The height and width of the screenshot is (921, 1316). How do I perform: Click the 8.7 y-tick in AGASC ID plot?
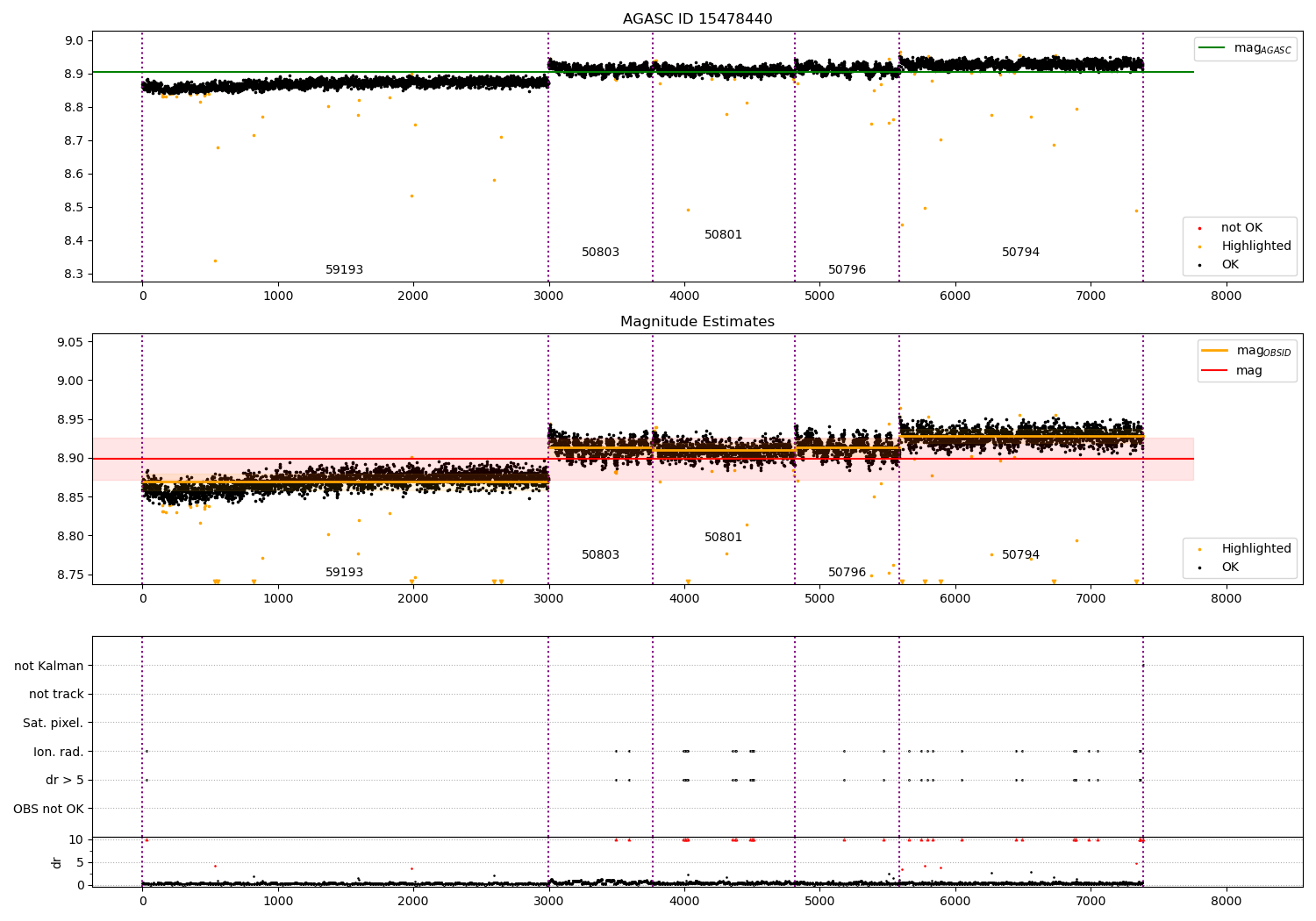[74, 140]
